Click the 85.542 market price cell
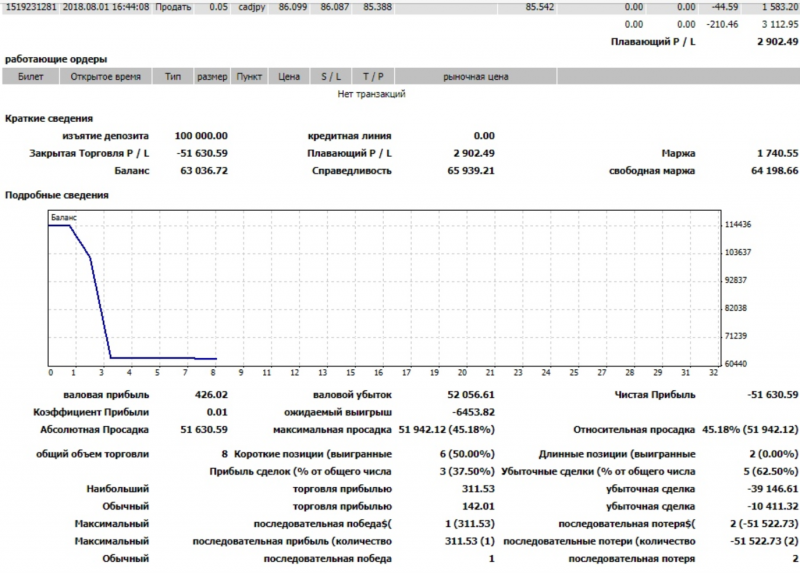 tap(540, 7)
